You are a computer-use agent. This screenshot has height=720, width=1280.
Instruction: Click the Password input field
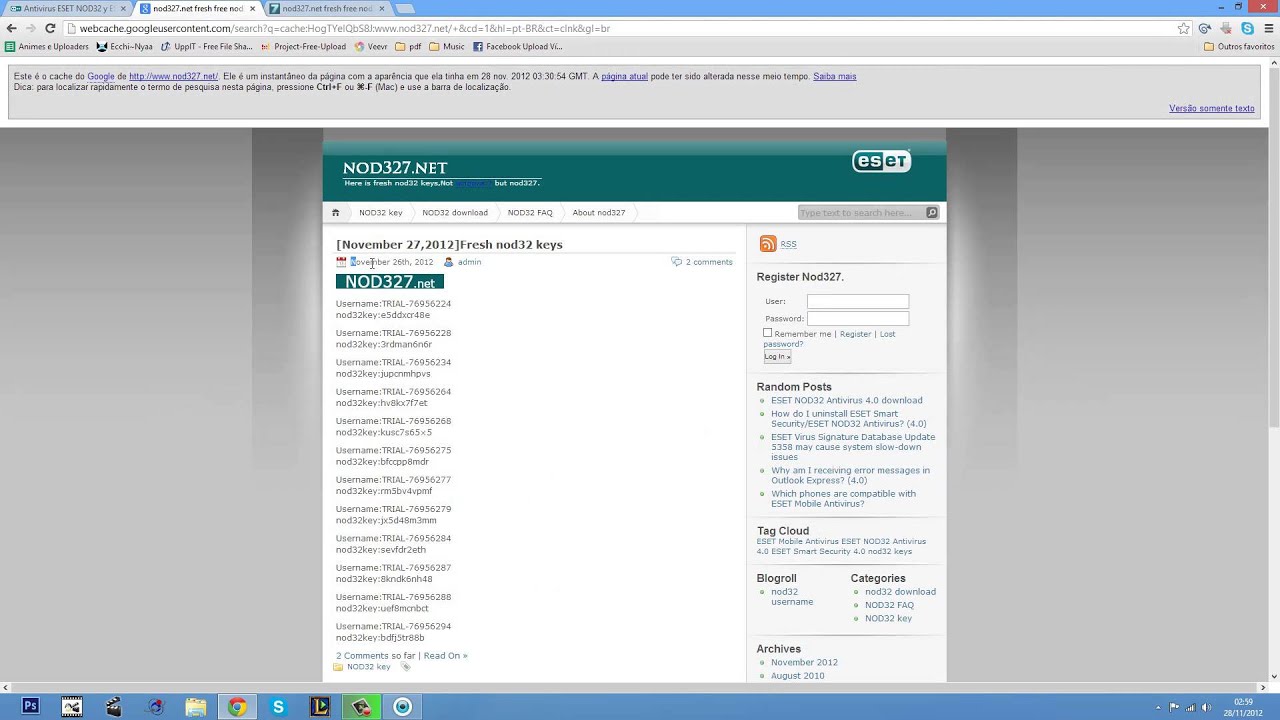(x=858, y=318)
